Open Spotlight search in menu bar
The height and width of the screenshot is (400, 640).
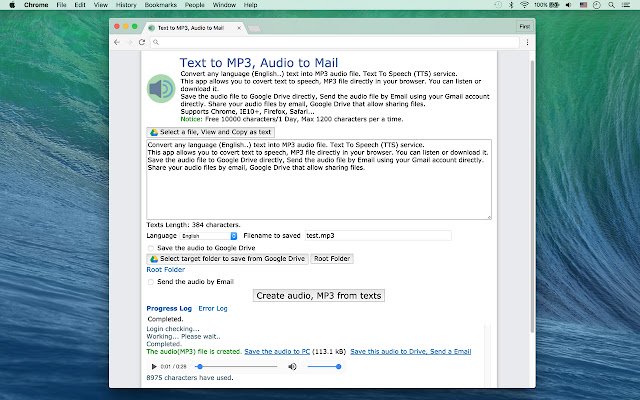(611, 5)
